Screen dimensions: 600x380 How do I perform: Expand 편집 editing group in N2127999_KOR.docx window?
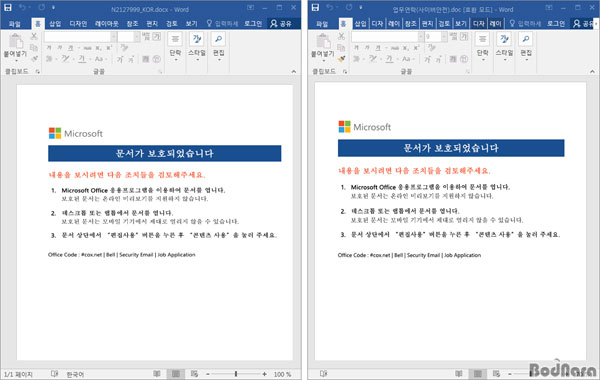[218, 47]
